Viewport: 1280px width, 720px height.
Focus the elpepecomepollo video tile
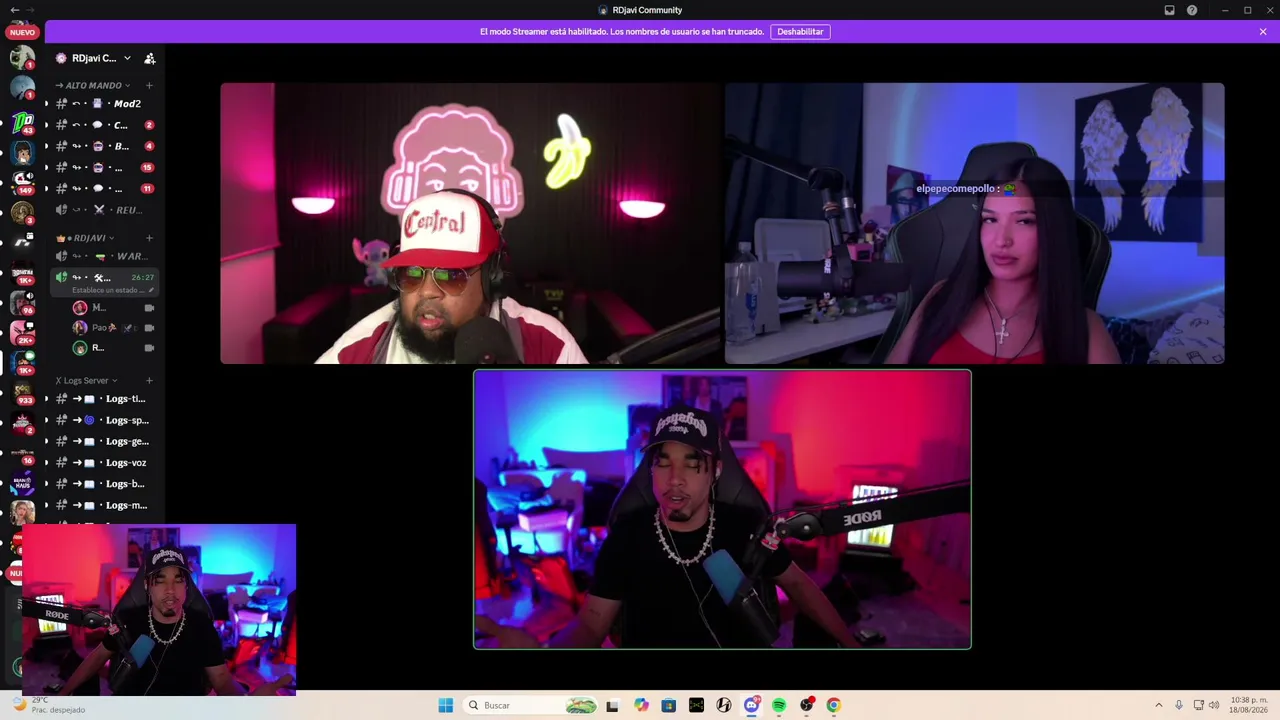974,223
